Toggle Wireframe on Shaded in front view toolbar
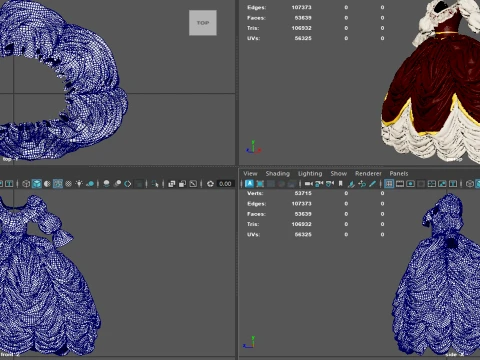Image resolution: width=480 pixels, height=360 pixels. 58,184
